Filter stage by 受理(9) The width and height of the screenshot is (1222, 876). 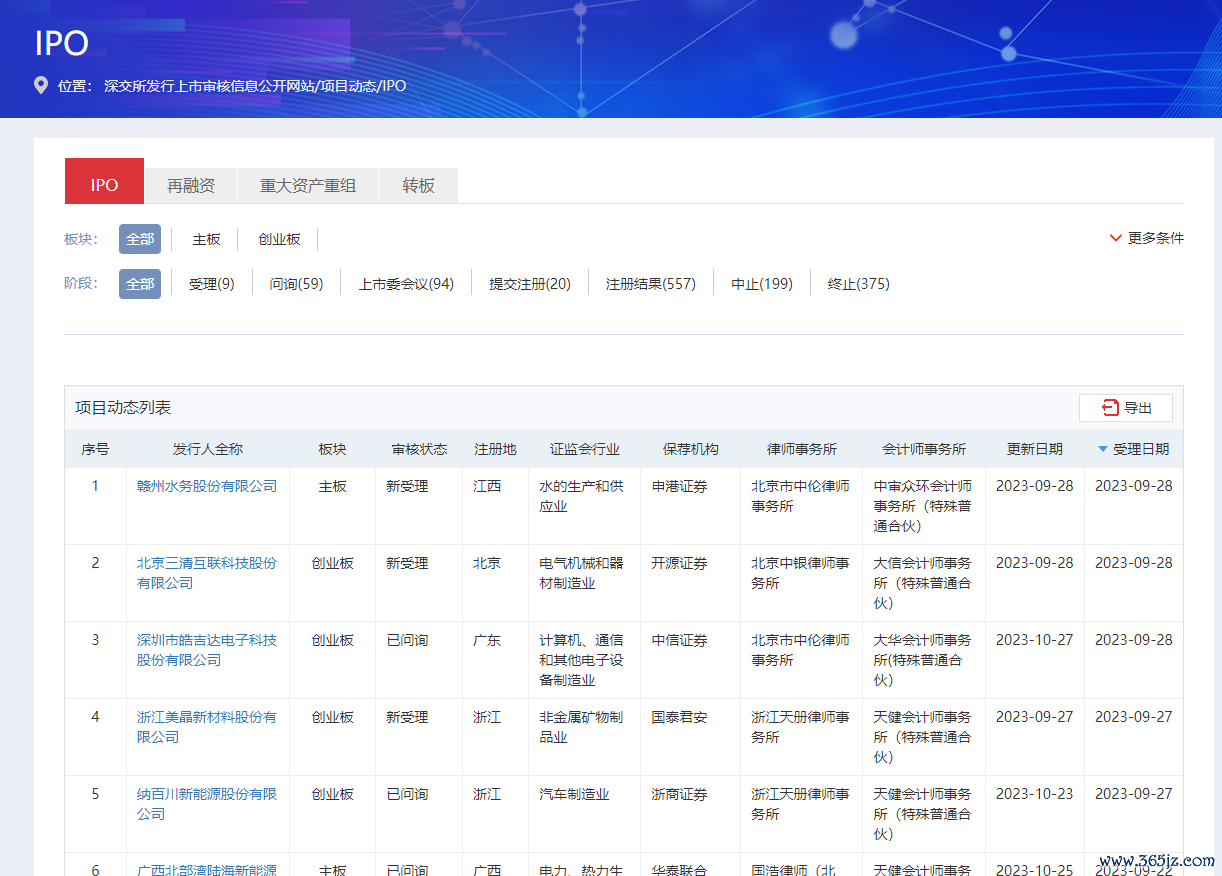click(x=212, y=284)
